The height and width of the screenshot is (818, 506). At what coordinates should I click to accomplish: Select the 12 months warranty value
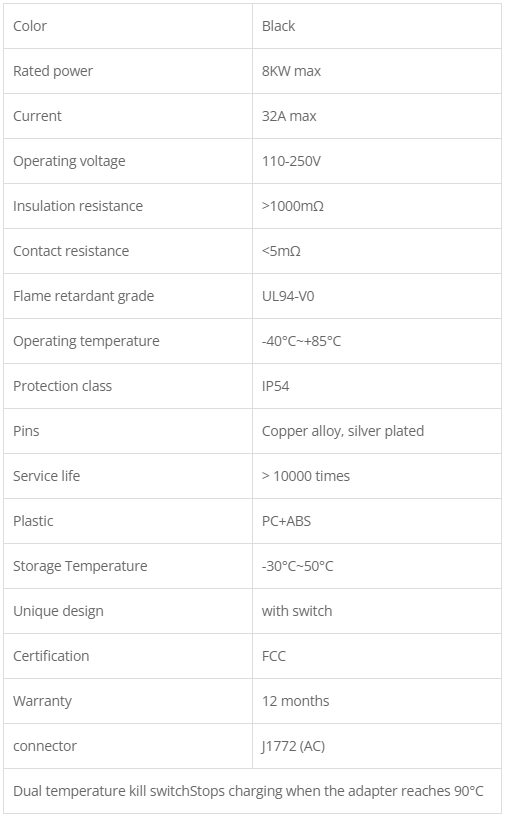click(x=295, y=701)
